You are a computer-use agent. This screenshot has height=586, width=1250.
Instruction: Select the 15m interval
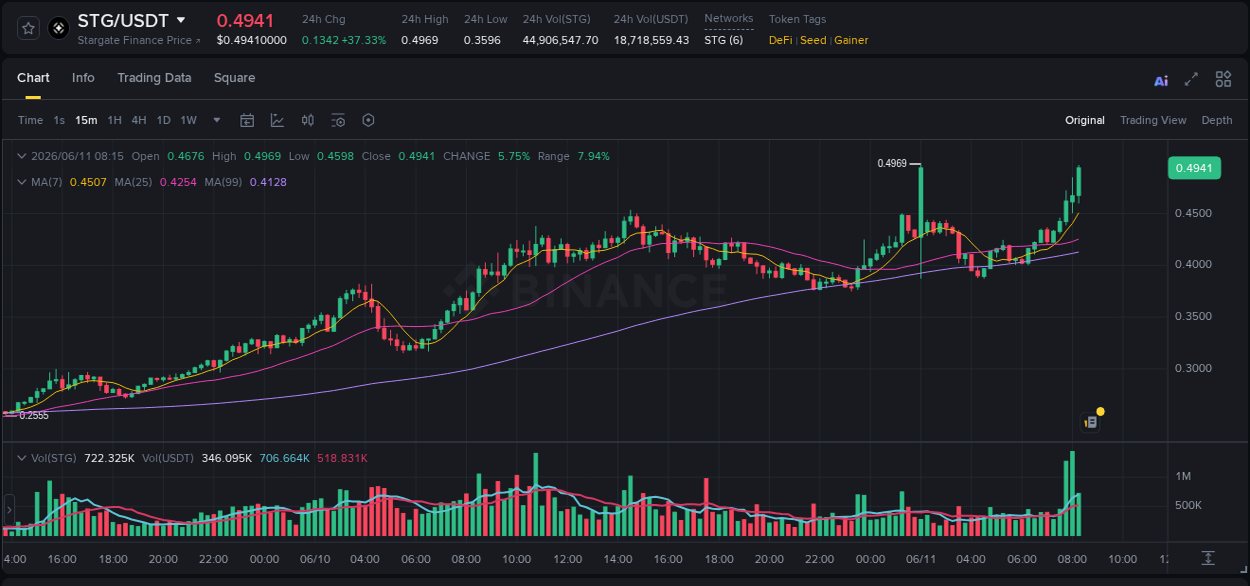[86, 120]
